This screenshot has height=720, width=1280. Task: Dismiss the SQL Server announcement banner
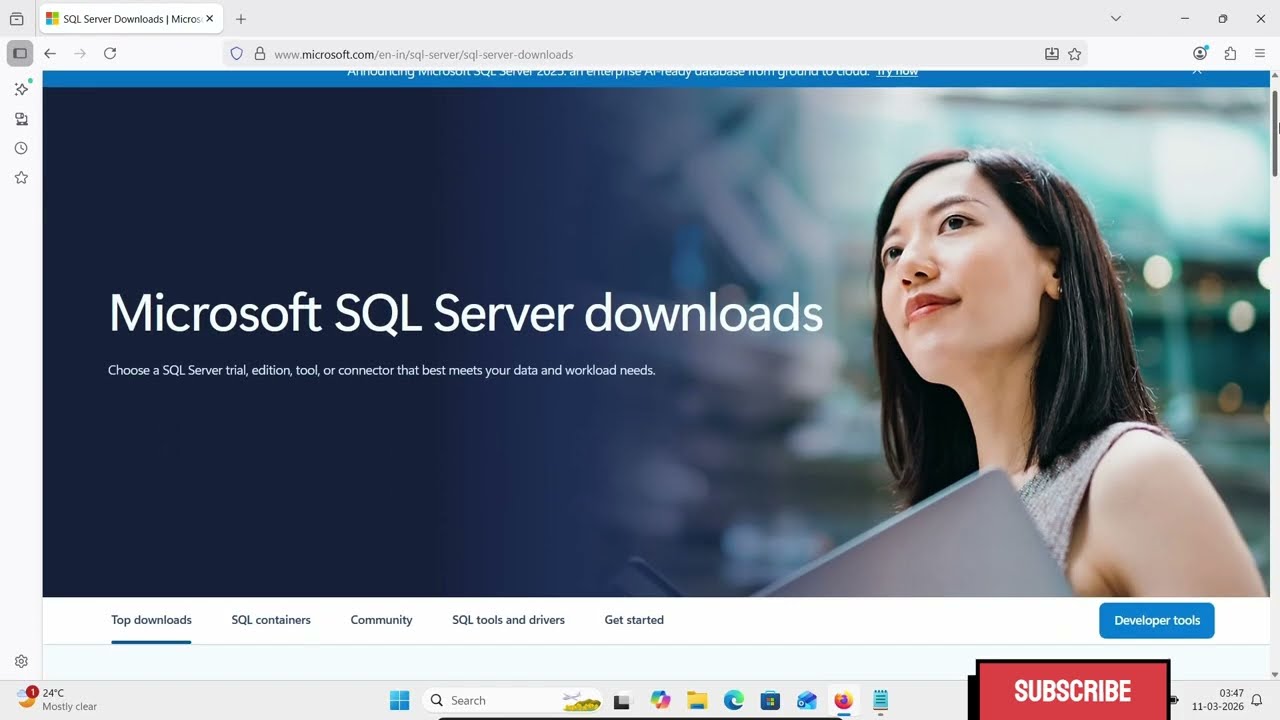tap(1197, 71)
